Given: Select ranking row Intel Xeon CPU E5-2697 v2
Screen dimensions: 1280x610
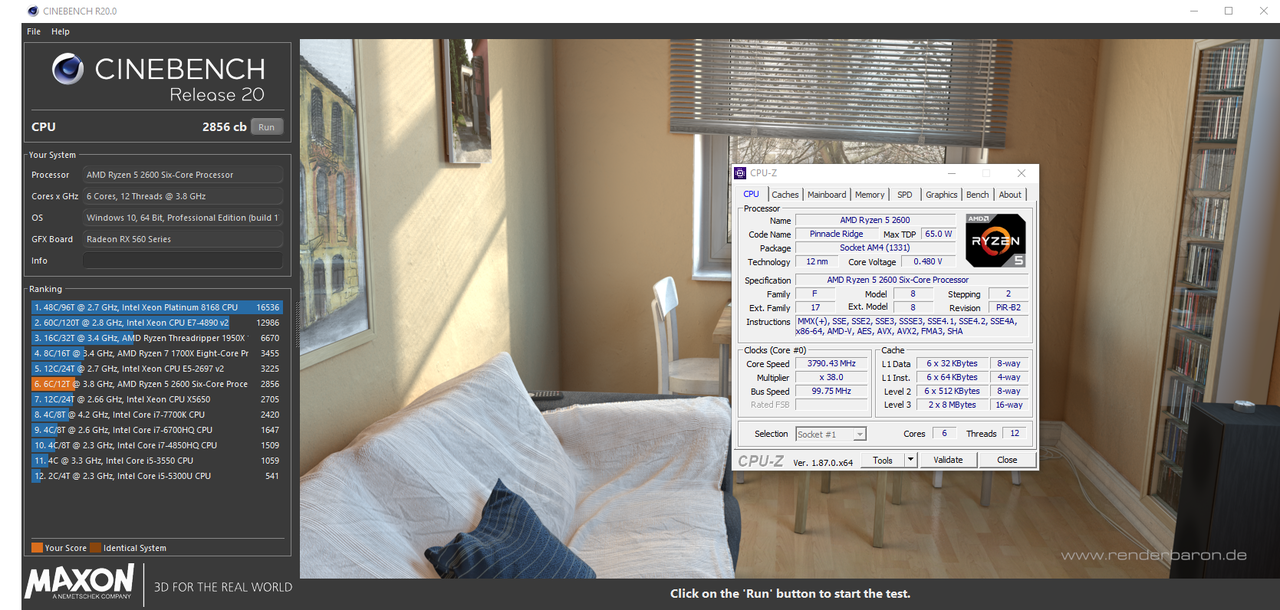Looking at the screenshot, I should coord(157,369).
